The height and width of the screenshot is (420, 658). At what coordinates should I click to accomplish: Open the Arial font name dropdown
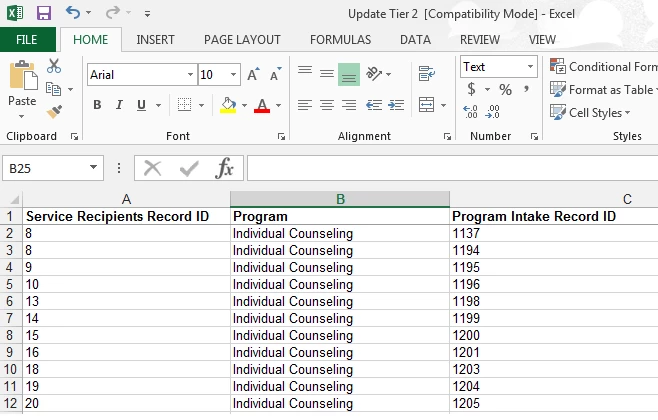coord(190,75)
